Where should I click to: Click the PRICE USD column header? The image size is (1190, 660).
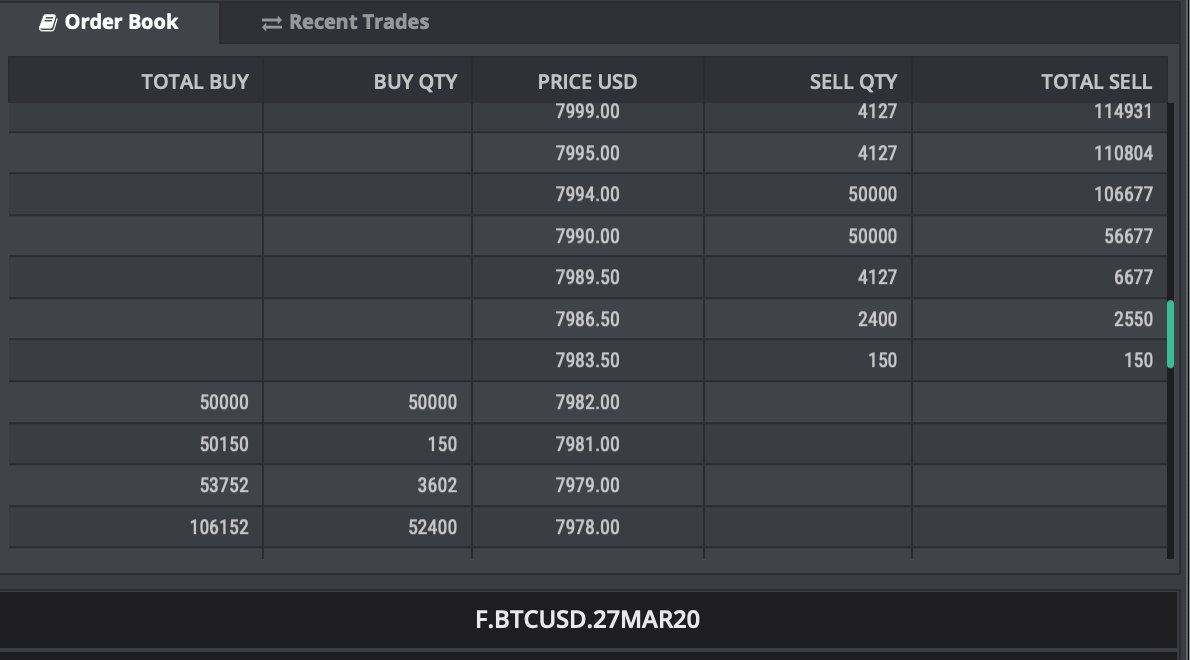[x=587, y=82]
